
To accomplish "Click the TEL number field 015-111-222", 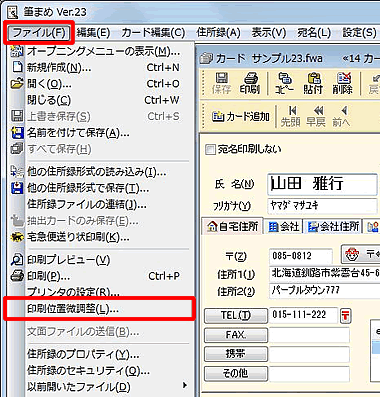I will 303,315.
